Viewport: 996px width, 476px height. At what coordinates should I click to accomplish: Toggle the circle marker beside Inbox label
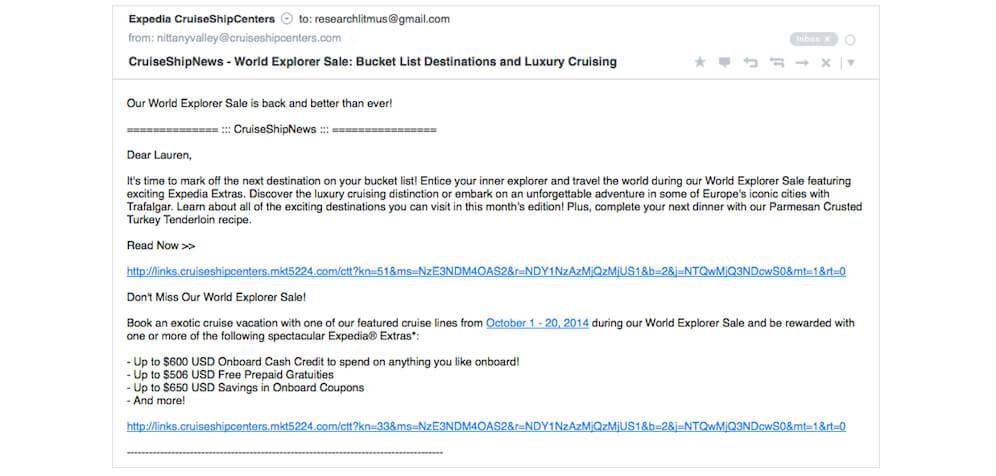pyautogui.click(x=851, y=40)
